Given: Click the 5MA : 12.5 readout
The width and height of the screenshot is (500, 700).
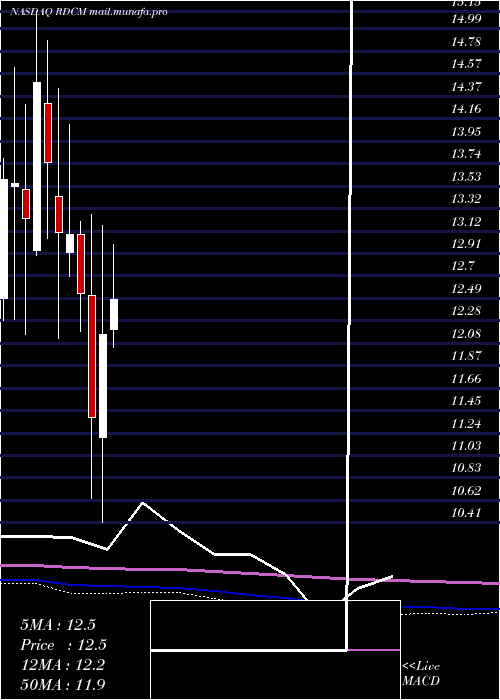Looking at the screenshot, I should (x=58, y=625).
